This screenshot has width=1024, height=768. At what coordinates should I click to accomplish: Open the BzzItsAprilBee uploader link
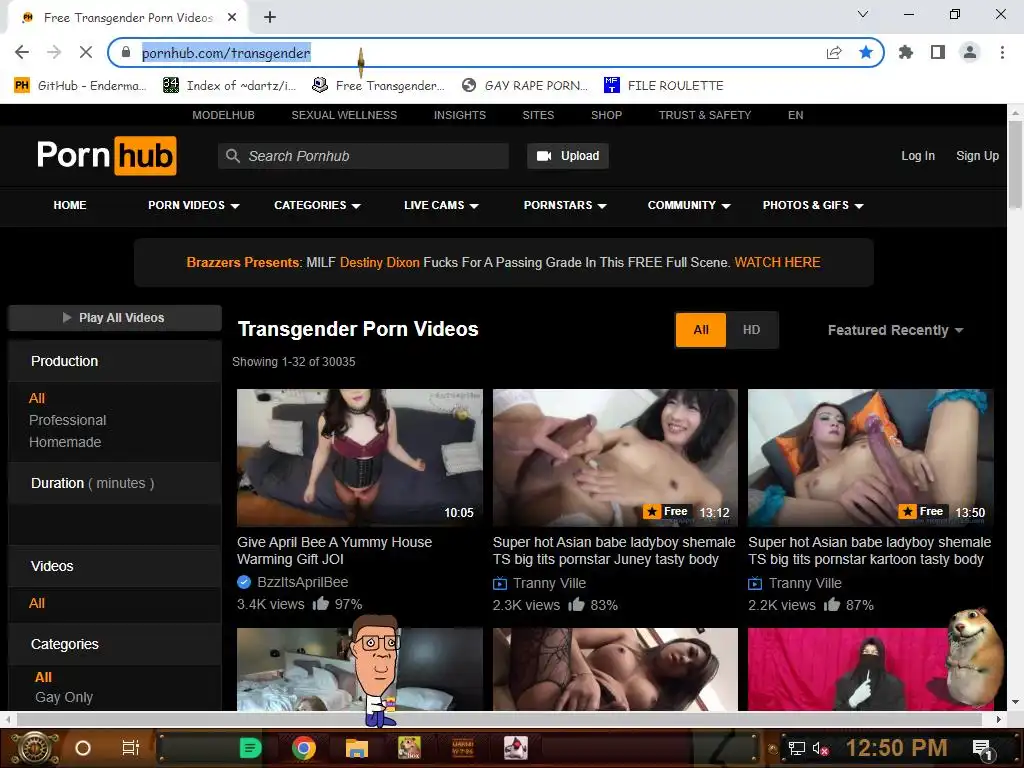(302, 582)
